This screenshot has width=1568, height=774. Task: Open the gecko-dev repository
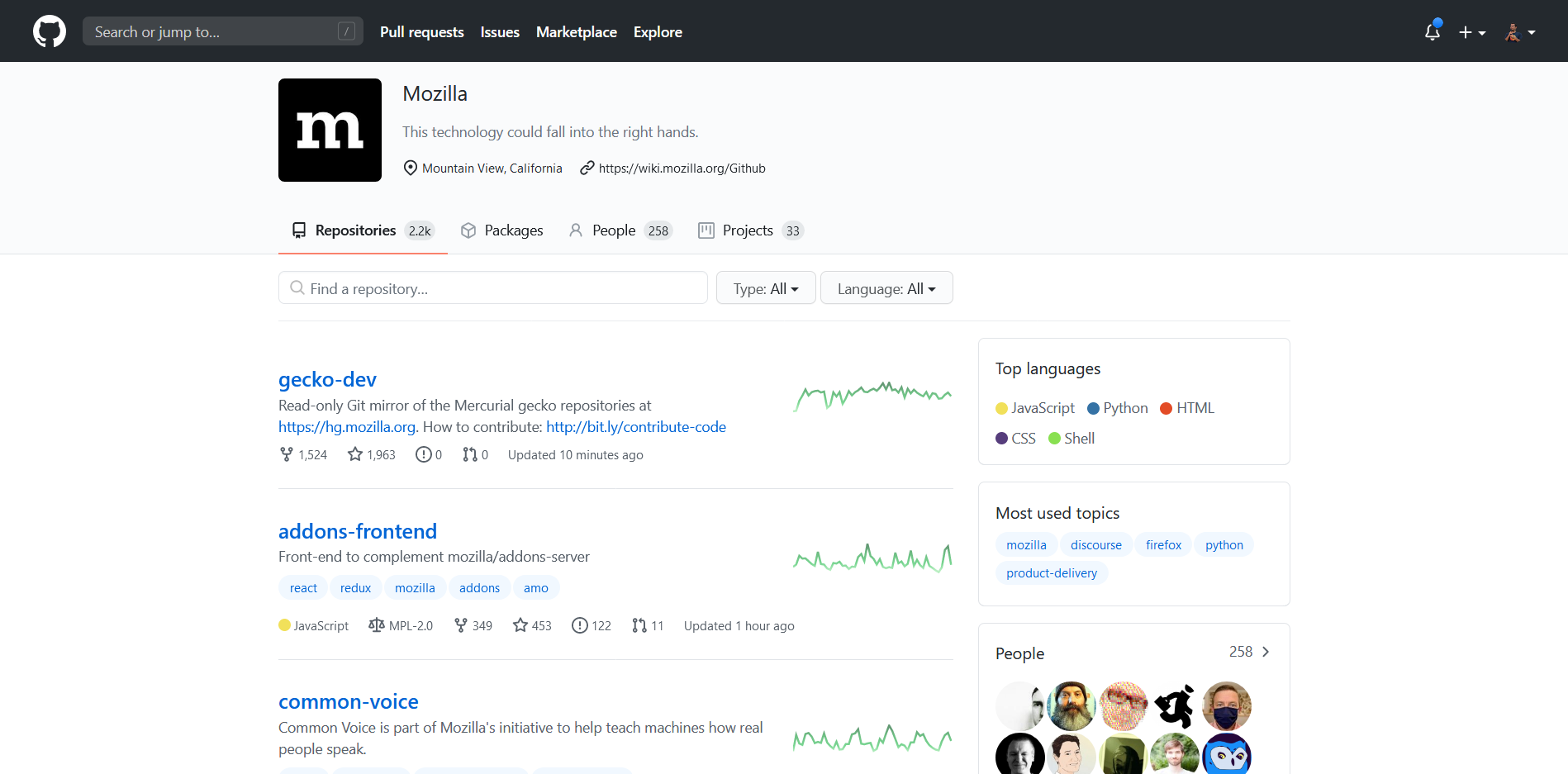point(327,379)
